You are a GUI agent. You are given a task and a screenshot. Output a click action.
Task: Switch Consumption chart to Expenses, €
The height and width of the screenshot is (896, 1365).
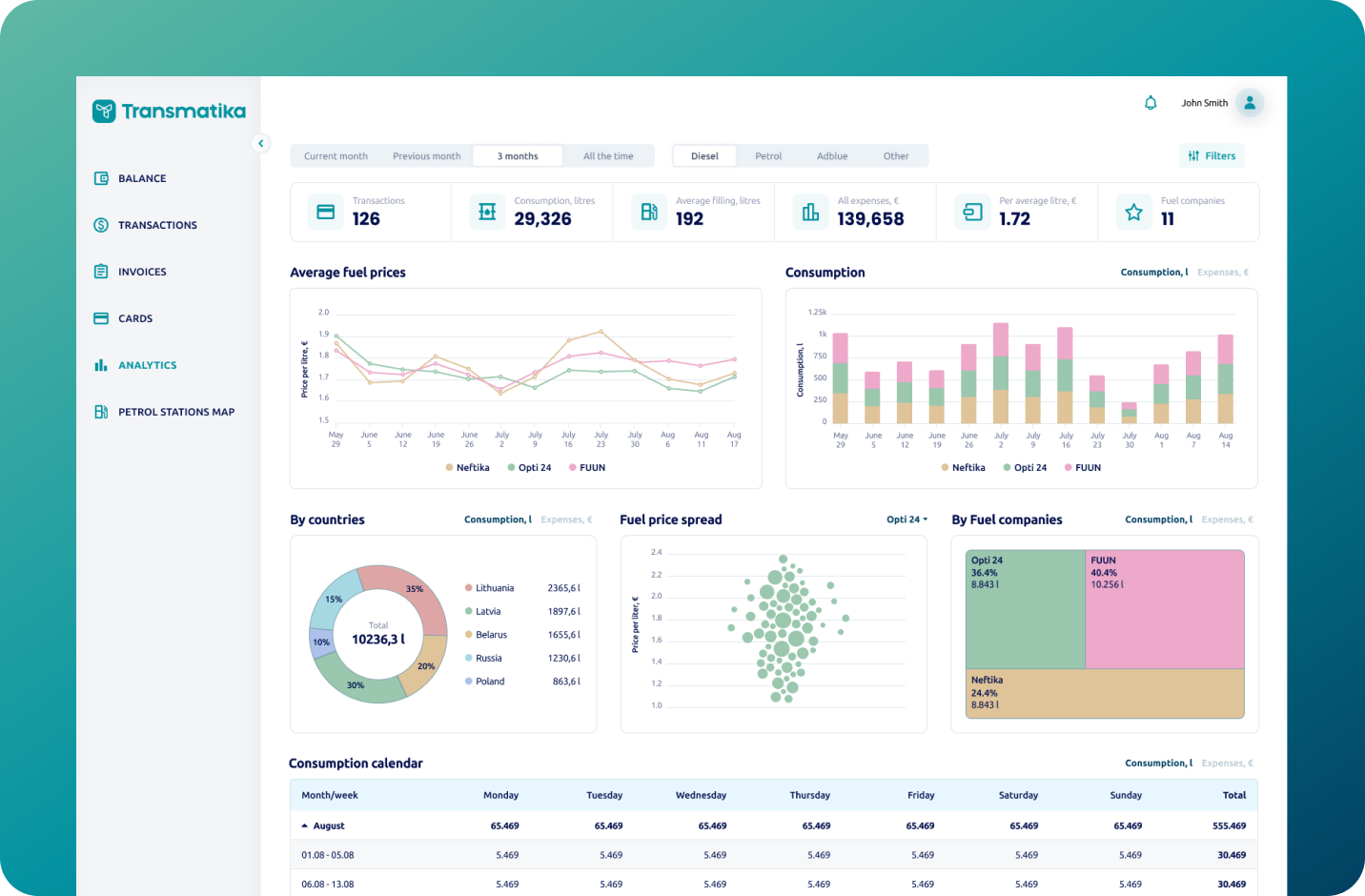pos(1223,273)
